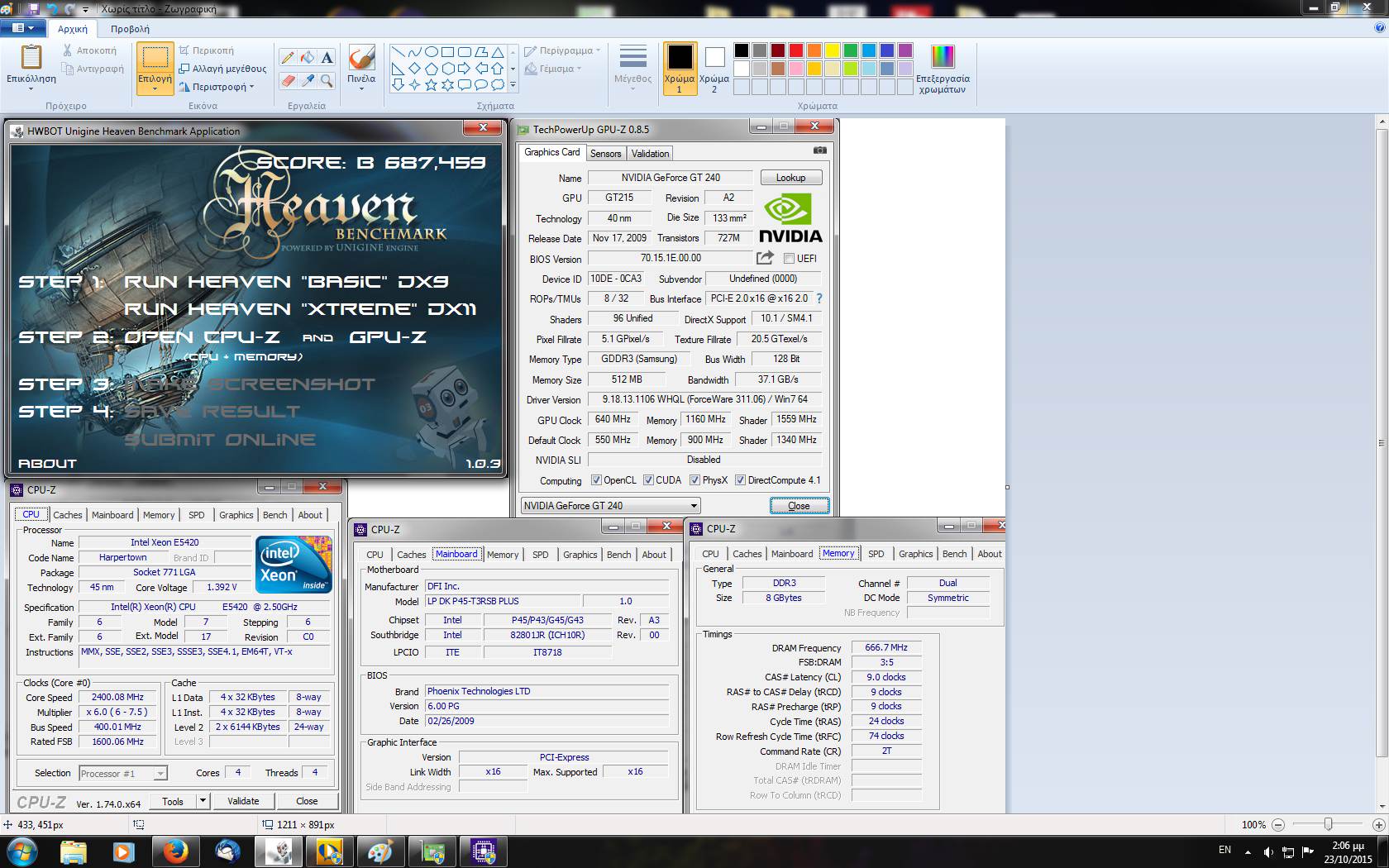Click the zoom out minus button

click(1278, 824)
